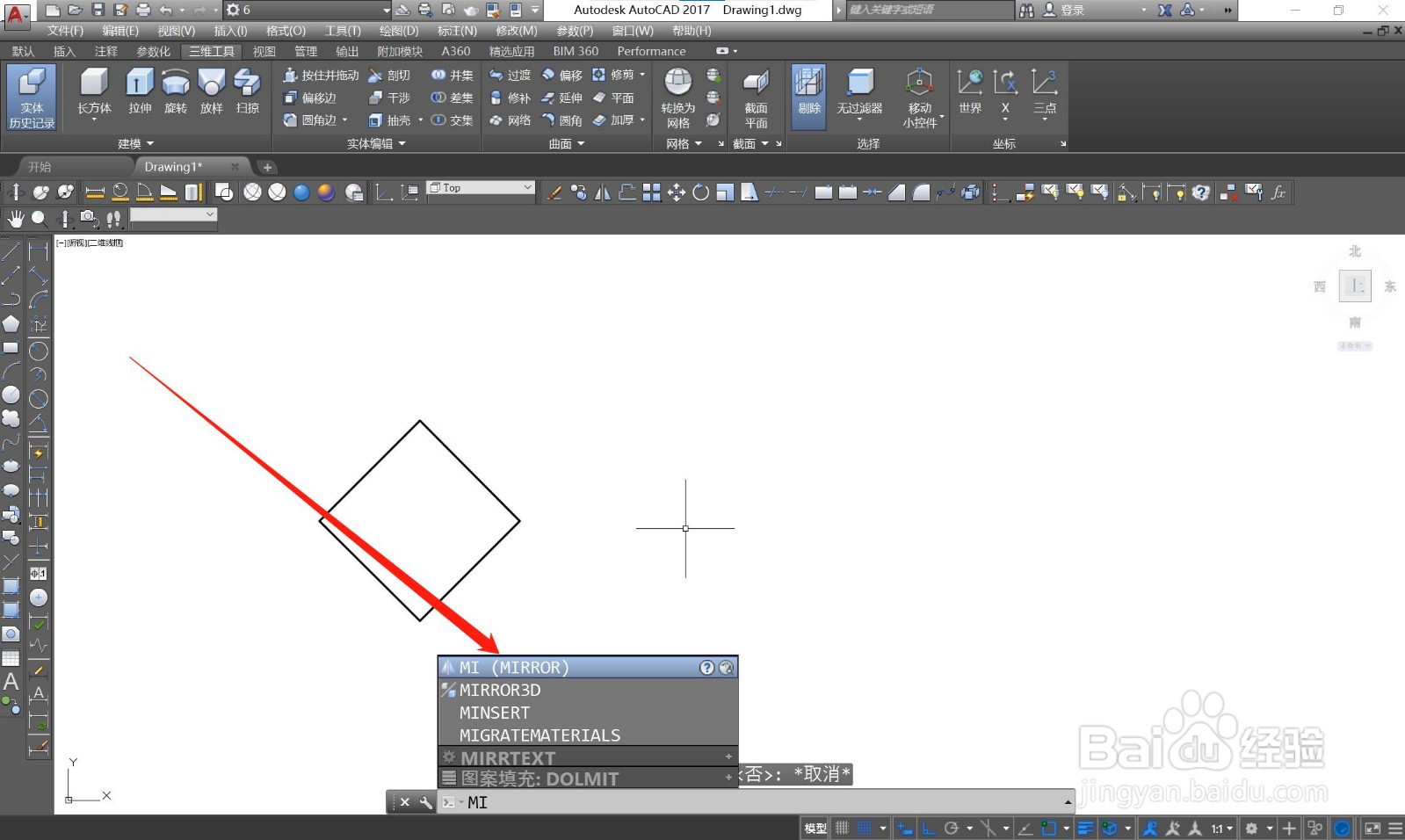Open the Top view dropdown
This screenshot has width=1405, height=840.
[481, 187]
